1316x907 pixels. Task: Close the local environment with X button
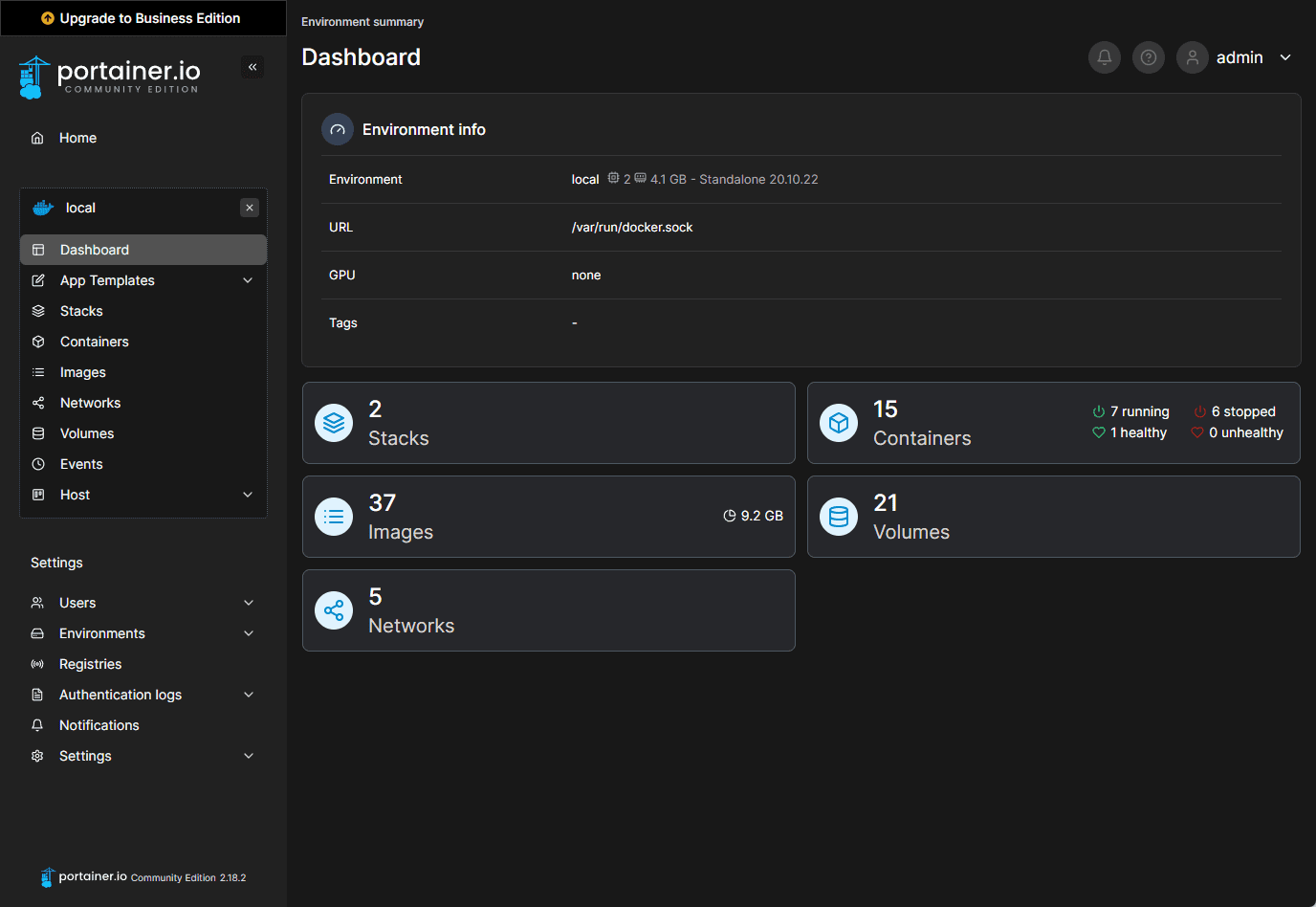point(250,208)
